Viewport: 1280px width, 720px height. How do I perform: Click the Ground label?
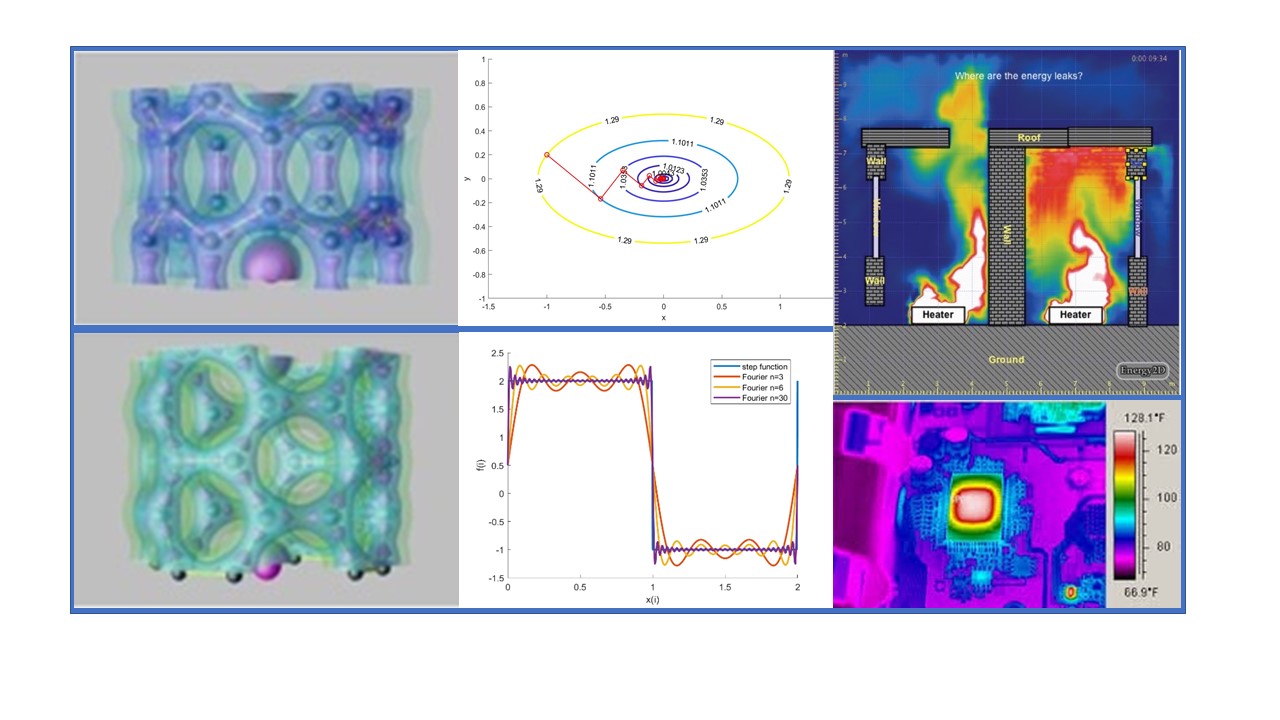point(1007,359)
